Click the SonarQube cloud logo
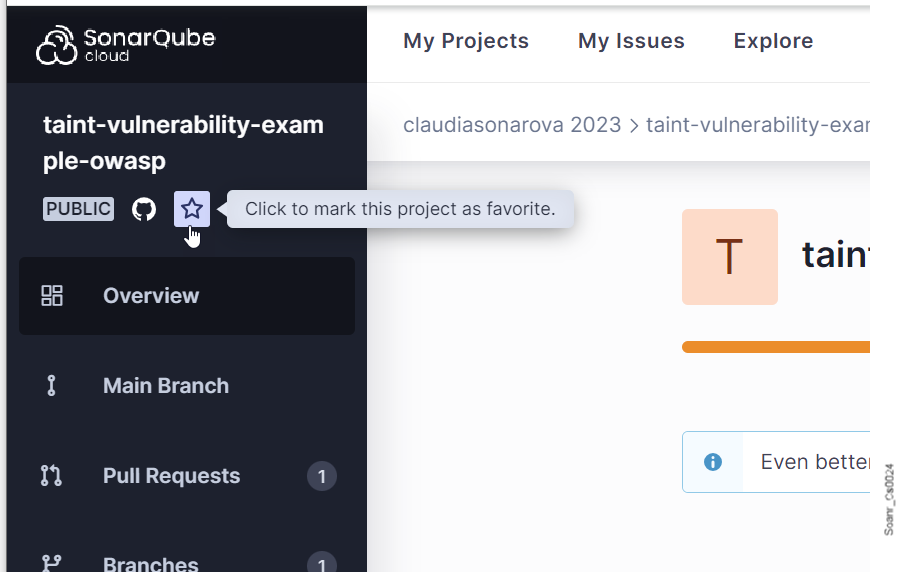Viewport: 917px width, 572px height. (x=125, y=45)
